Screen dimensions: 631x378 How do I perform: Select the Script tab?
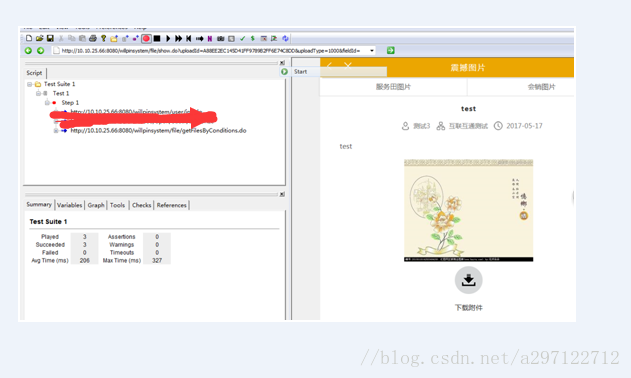tap(34, 73)
